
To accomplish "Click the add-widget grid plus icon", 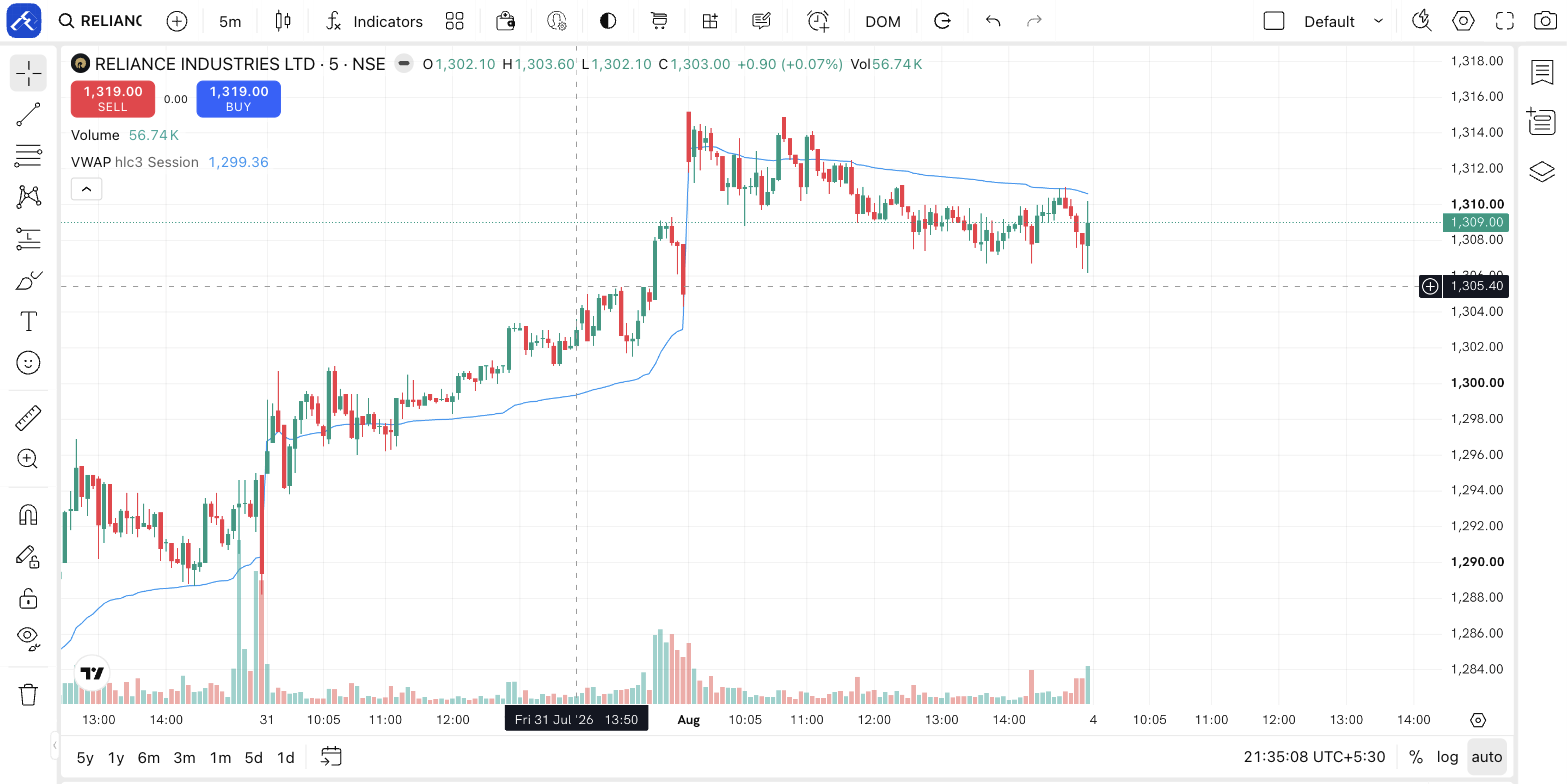I will (710, 21).
